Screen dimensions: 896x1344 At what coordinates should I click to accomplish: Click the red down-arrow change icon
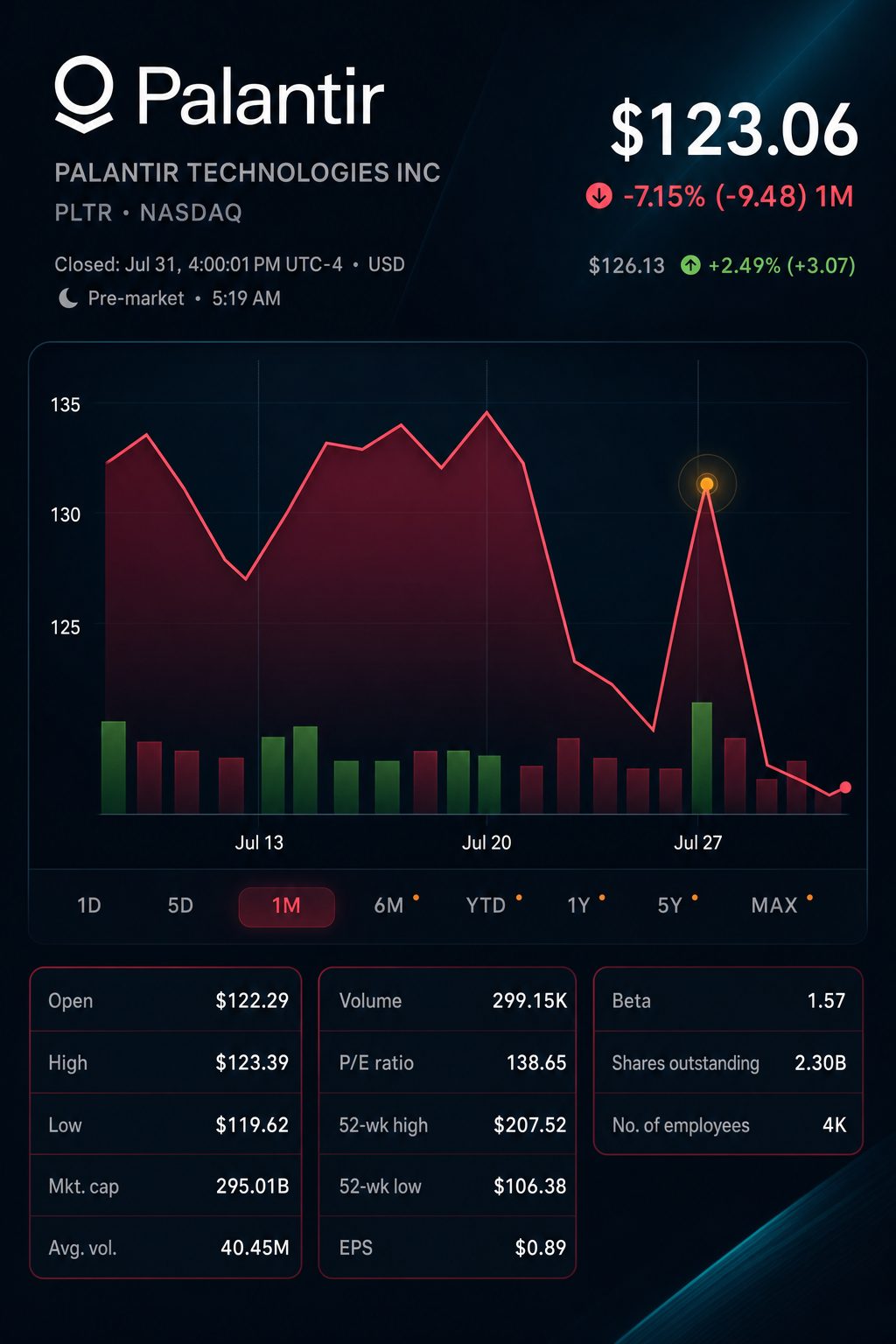point(599,196)
